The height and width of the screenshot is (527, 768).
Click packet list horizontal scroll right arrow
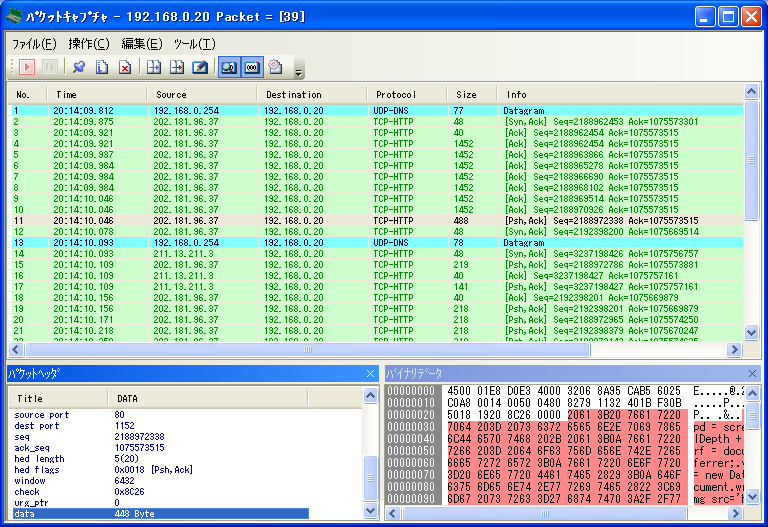tap(734, 349)
